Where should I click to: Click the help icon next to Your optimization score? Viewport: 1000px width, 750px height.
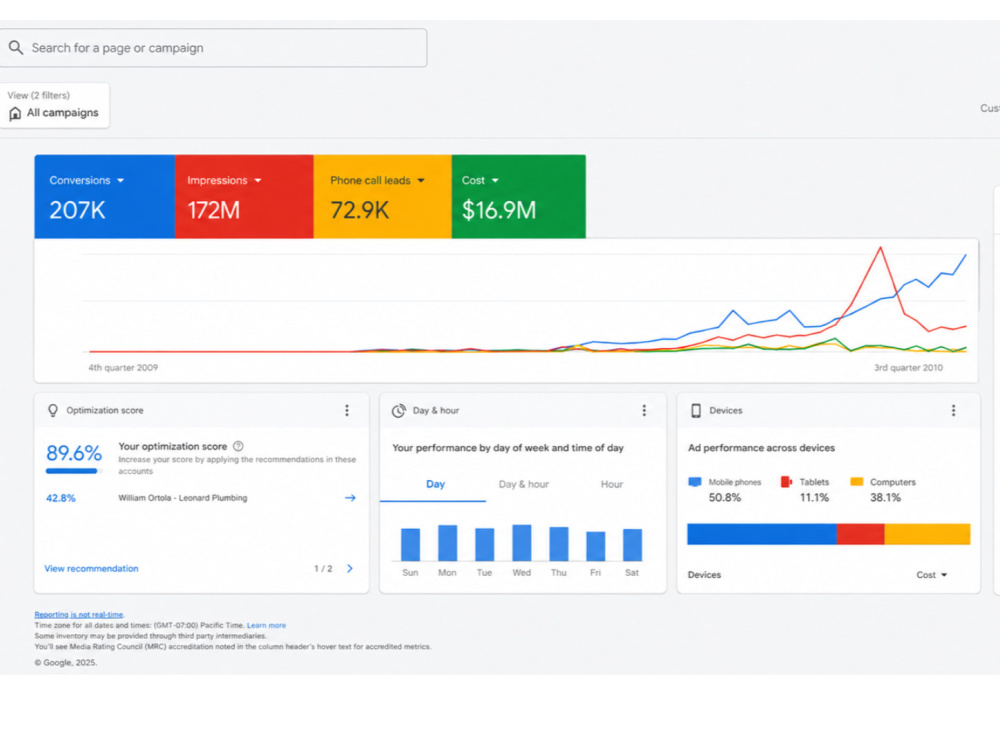click(x=238, y=446)
